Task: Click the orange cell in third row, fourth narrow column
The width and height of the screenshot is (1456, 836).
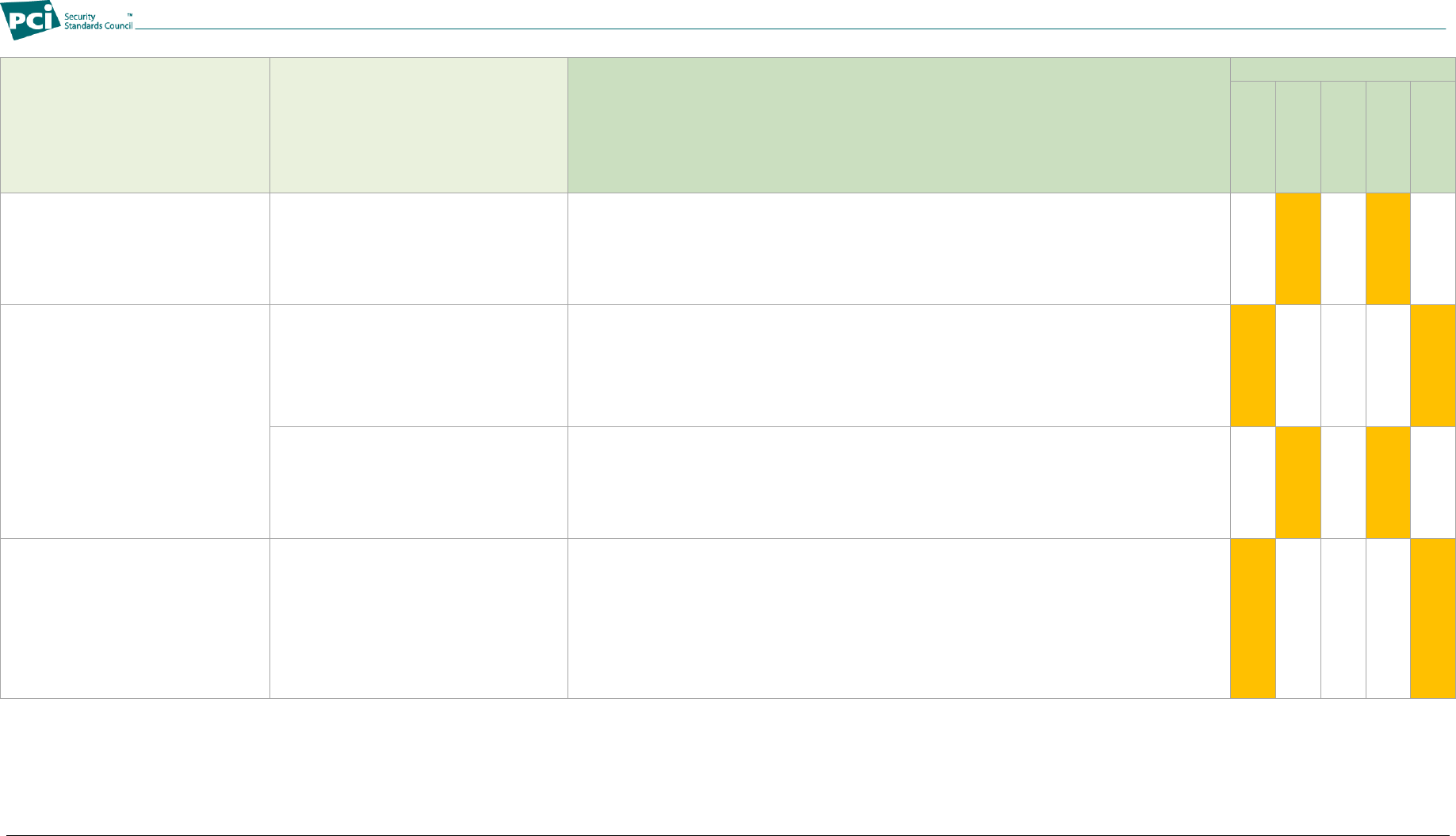Action: pyautogui.click(x=1388, y=483)
